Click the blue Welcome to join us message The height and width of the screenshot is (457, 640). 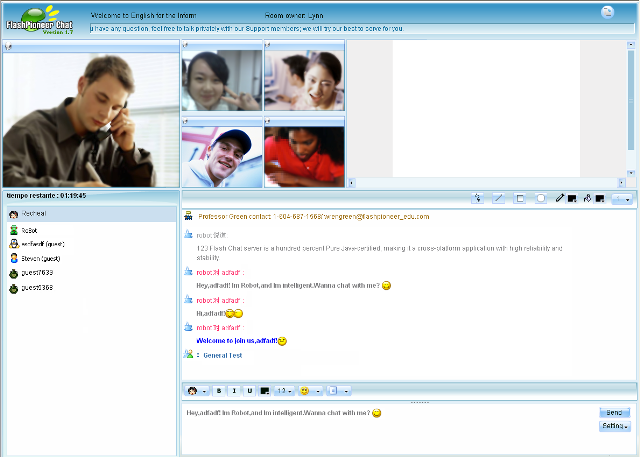point(237,341)
